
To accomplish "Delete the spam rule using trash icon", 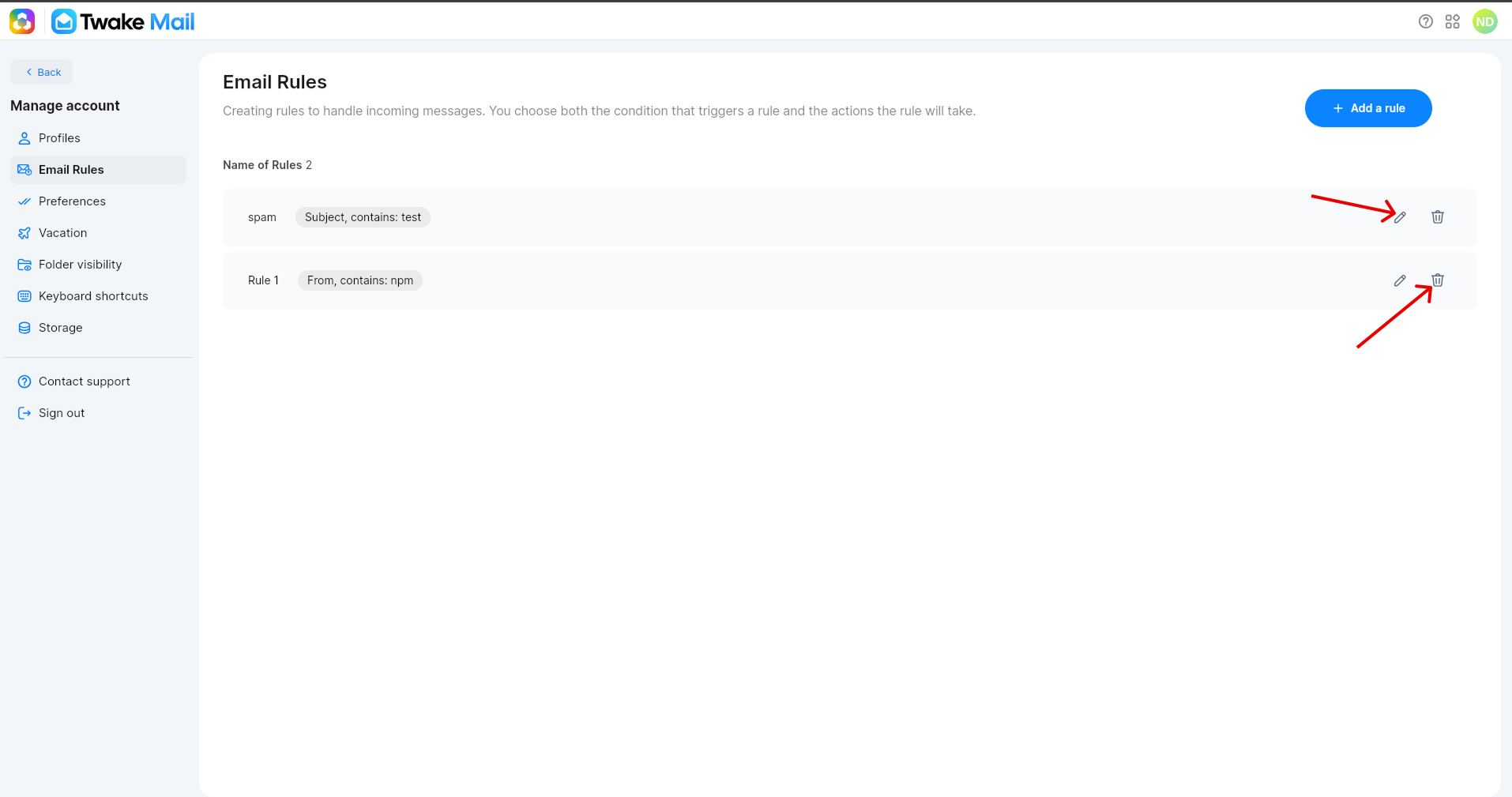I will [x=1438, y=216].
